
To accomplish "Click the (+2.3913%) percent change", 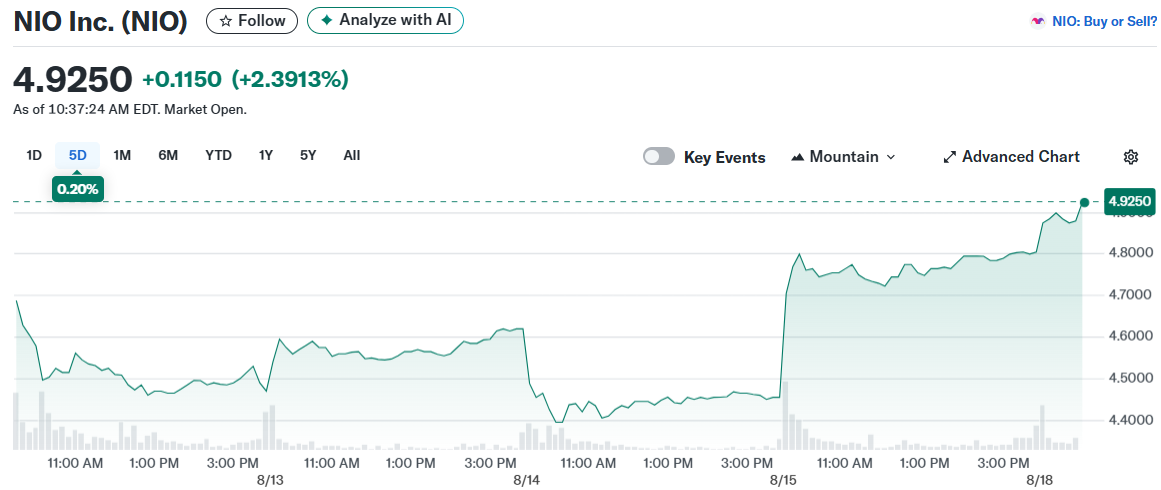I will (290, 79).
